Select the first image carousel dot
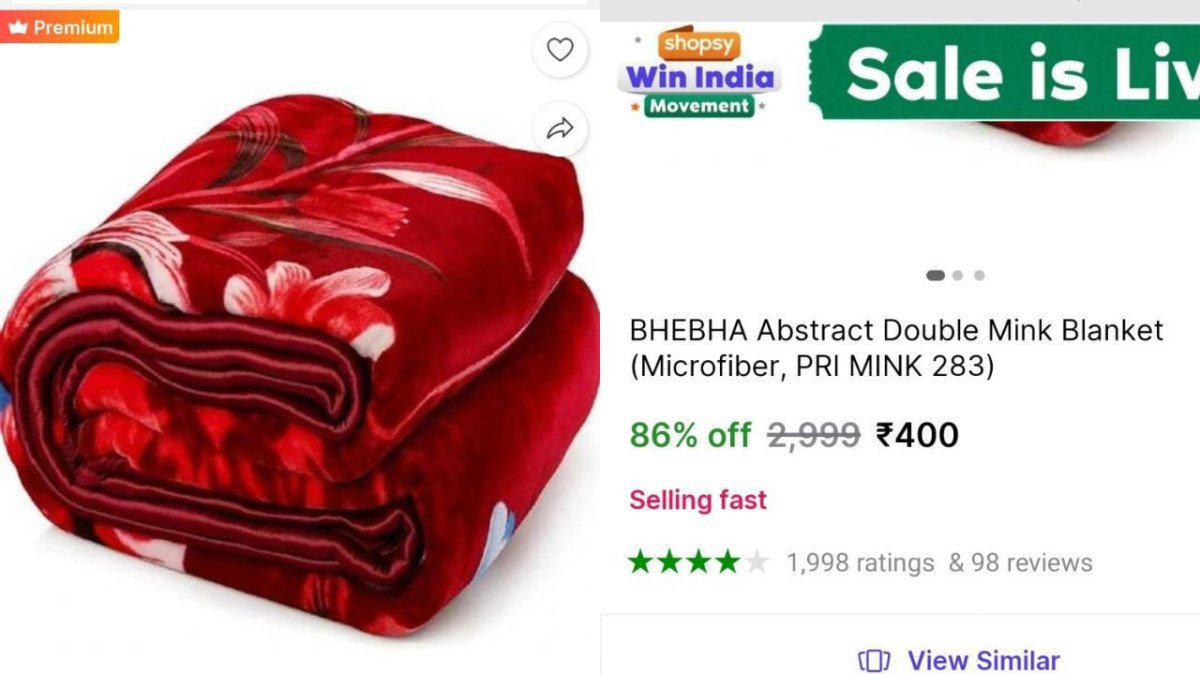This screenshot has height=674, width=1200. click(x=935, y=275)
